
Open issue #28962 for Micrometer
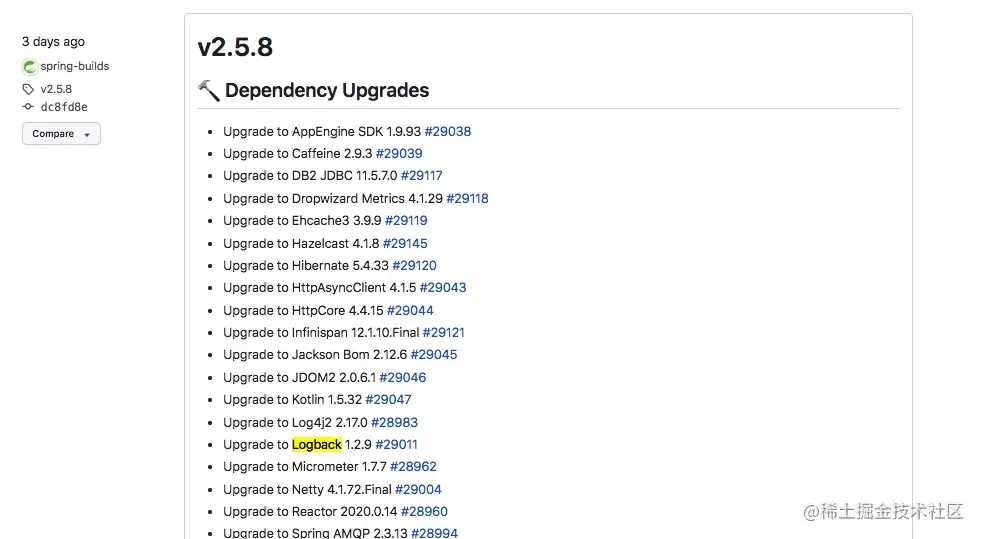point(414,466)
